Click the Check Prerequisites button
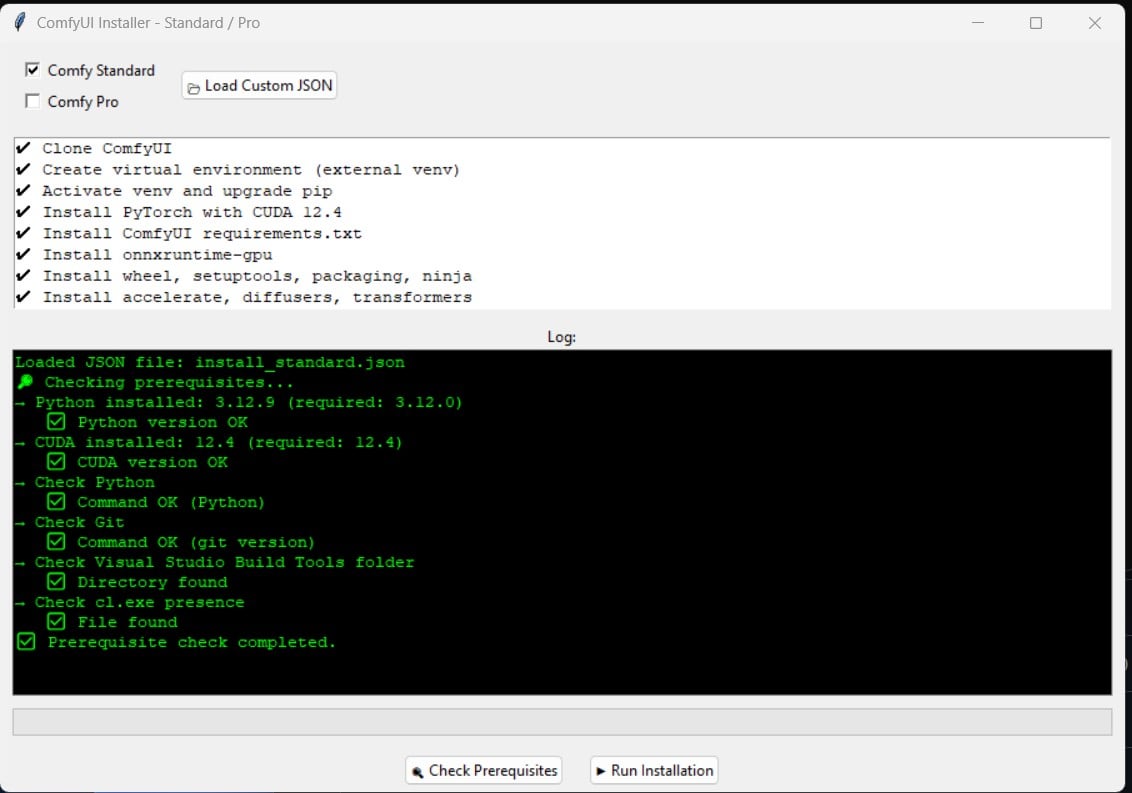This screenshot has height=793, width=1132. (x=484, y=771)
